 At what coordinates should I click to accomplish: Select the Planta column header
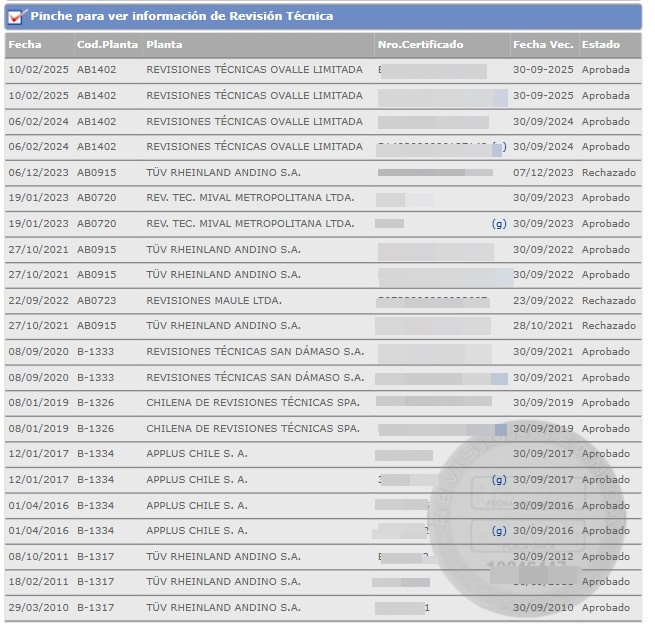pos(164,45)
